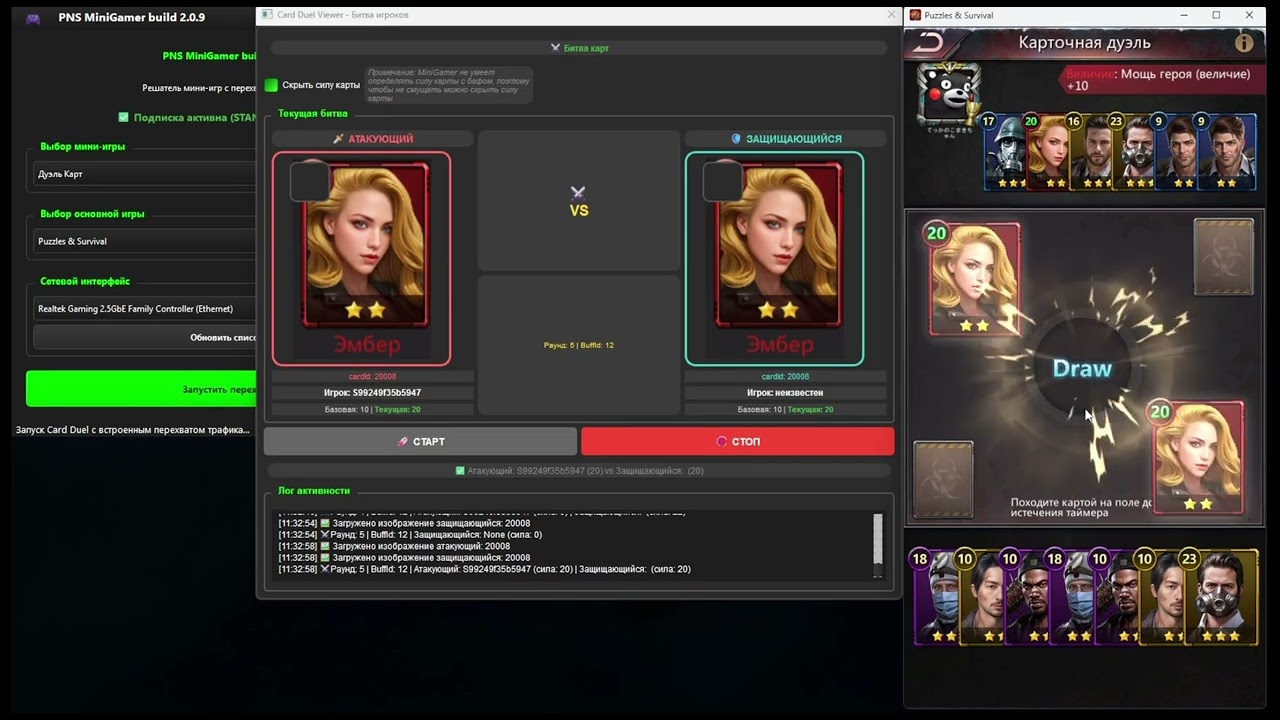Click the empty power badge on the attacker card

(309, 182)
